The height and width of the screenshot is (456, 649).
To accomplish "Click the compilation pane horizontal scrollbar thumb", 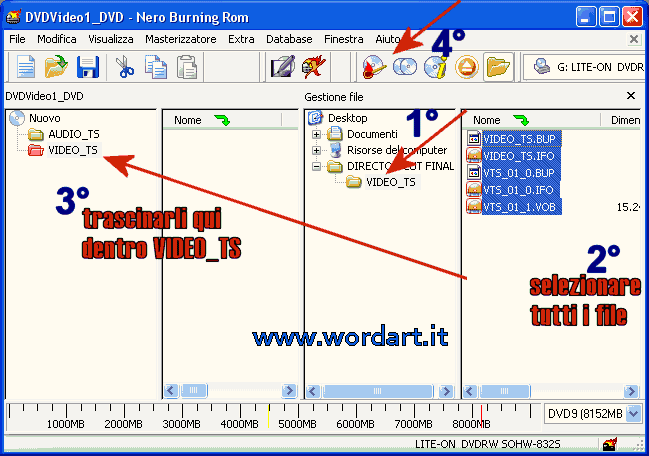I will point(193,390).
